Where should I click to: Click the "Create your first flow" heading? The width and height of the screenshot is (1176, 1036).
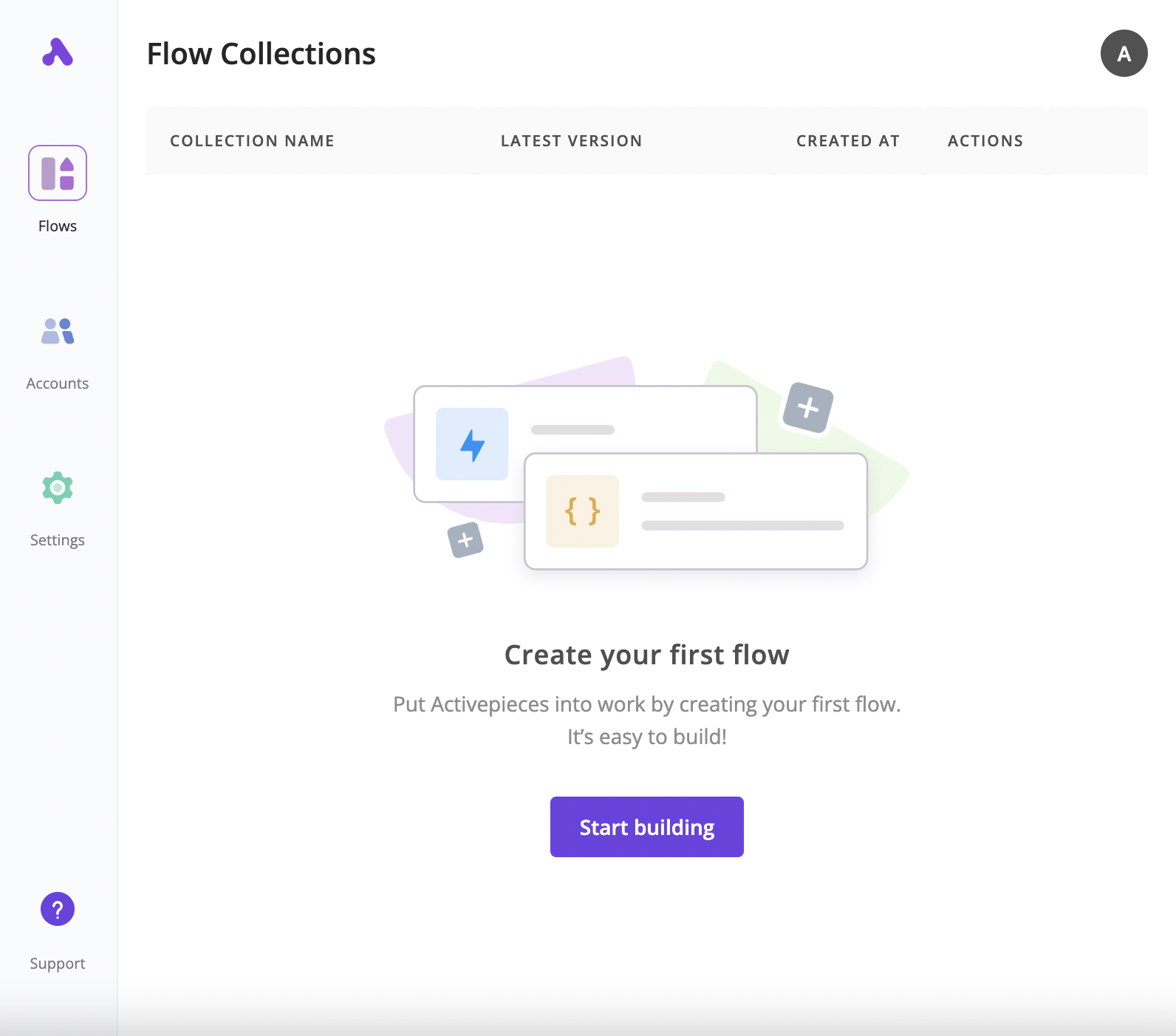646,655
